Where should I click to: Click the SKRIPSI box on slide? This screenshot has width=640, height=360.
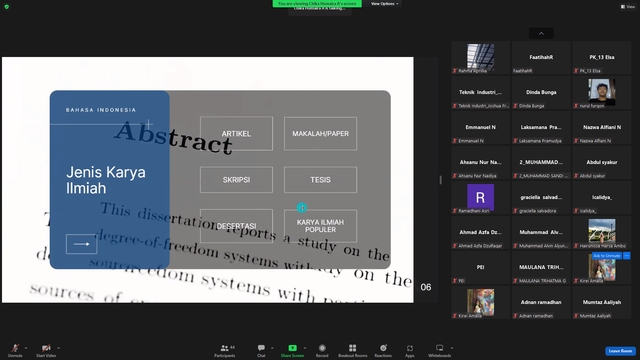point(236,180)
